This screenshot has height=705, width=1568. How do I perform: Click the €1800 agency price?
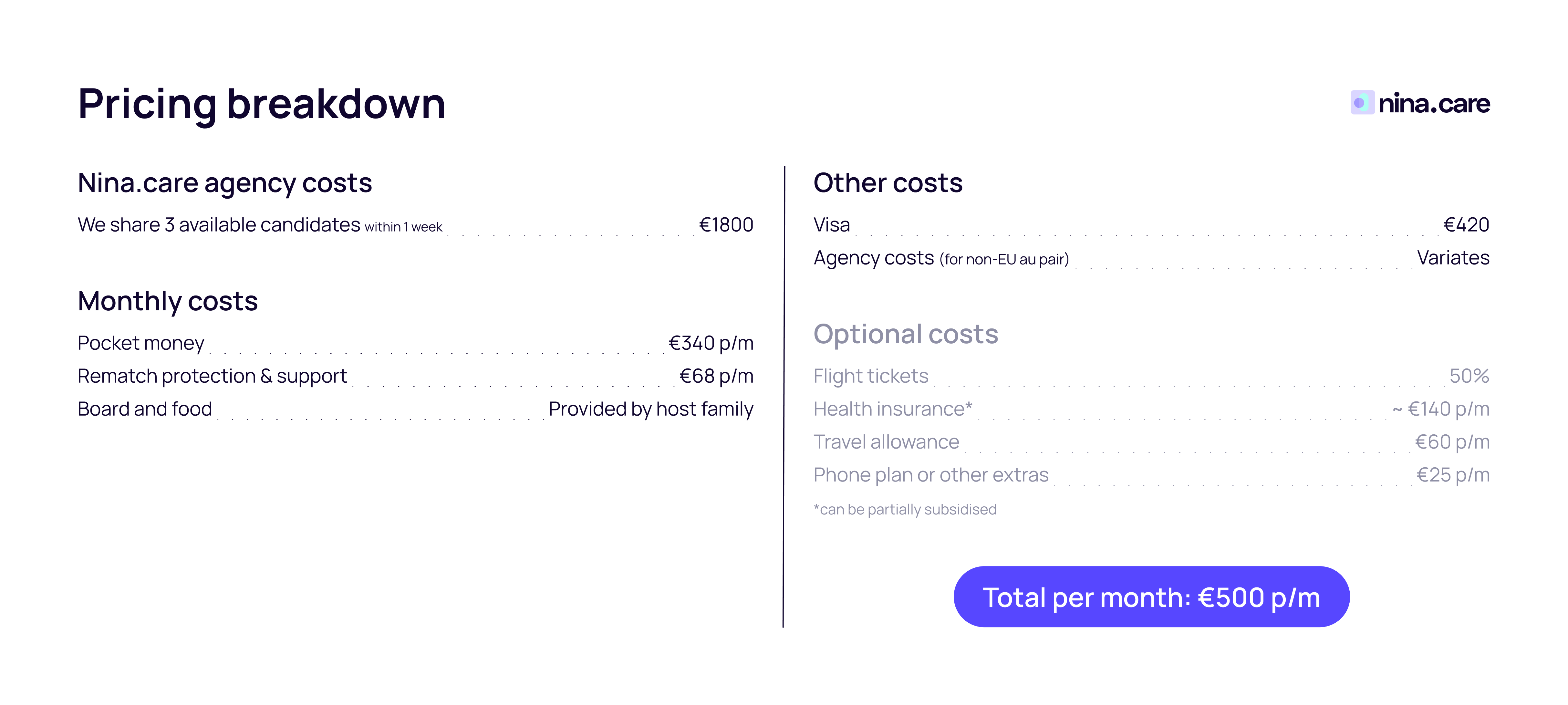coord(726,225)
